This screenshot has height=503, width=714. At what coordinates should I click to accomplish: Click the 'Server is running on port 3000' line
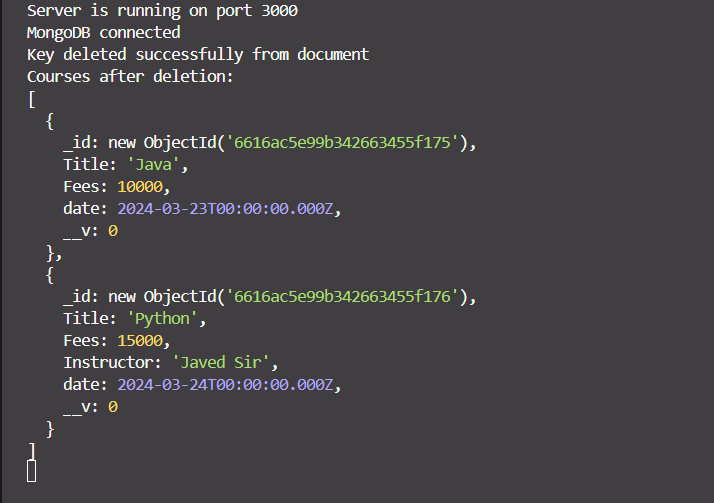coord(162,11)
